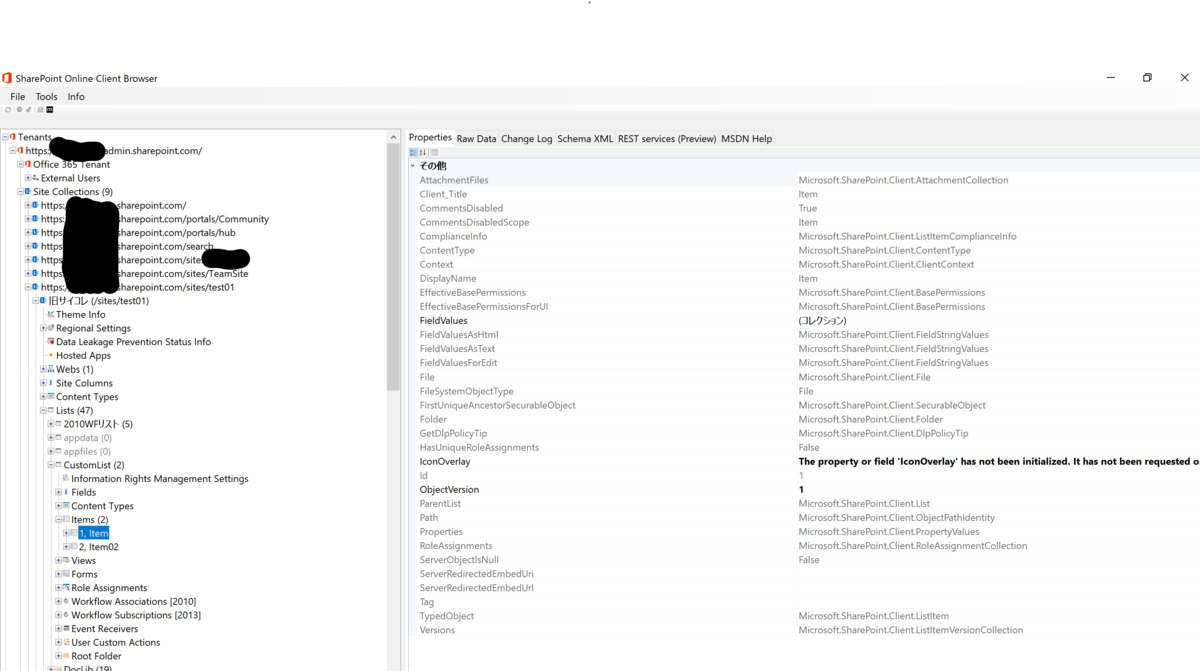Select the Fields node under CustomList

point(84,492)
